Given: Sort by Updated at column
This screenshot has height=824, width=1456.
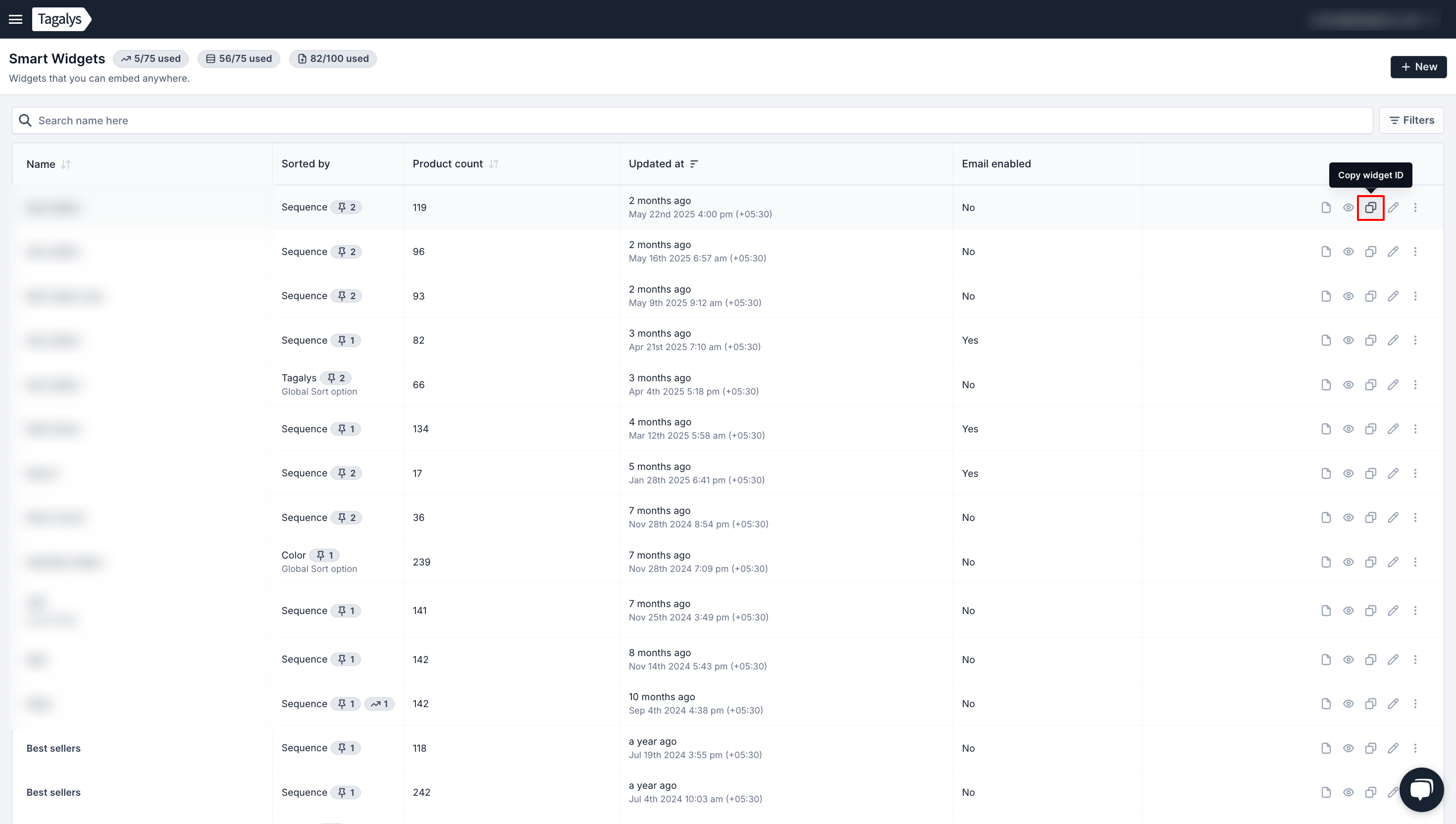Looking at the screenshot, I should pyautogui.click(x=694, y=163).
